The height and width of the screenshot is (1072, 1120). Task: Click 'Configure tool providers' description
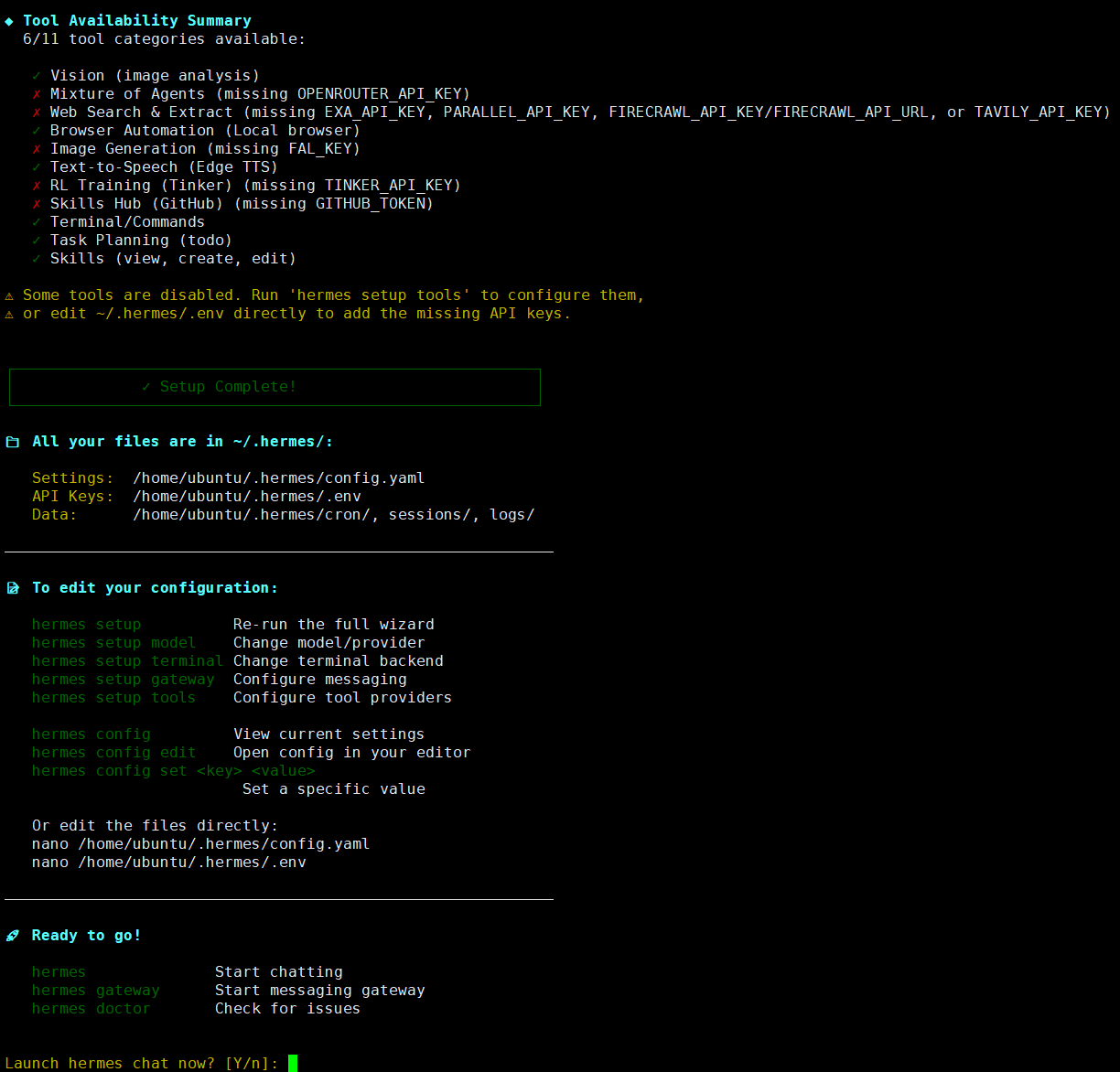point(343,698)
